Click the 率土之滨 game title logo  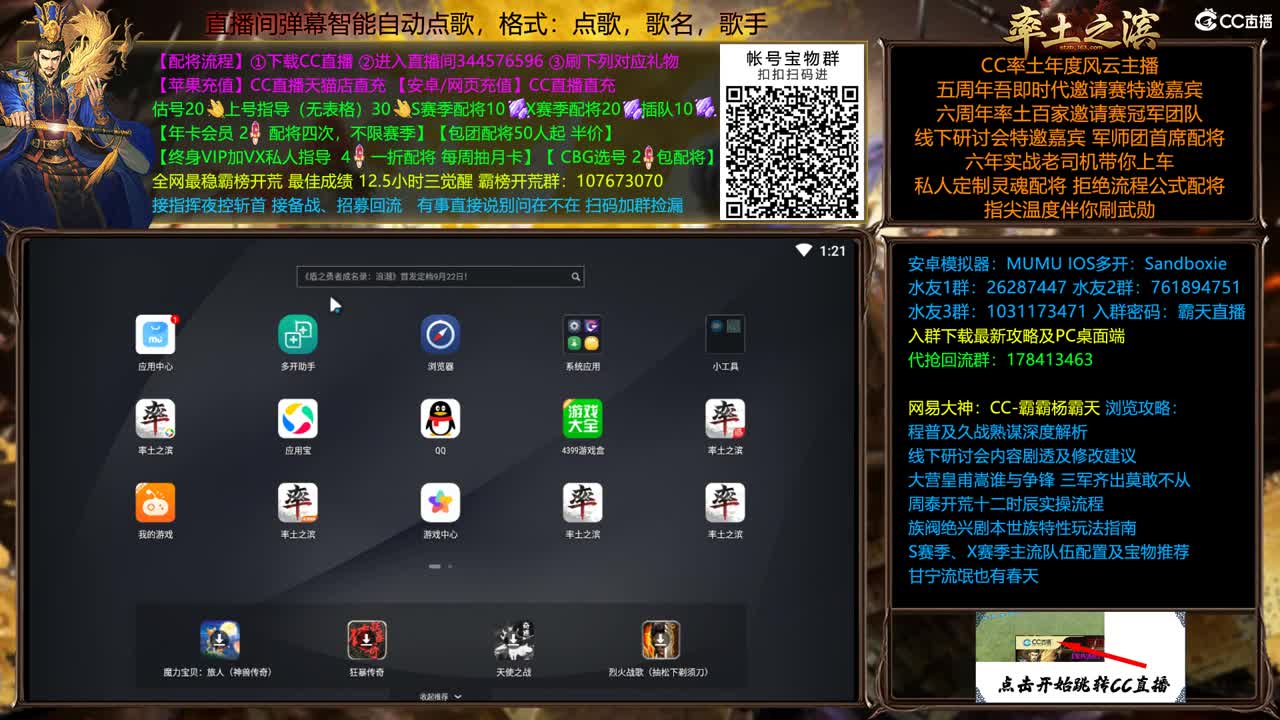point(1082,28)
